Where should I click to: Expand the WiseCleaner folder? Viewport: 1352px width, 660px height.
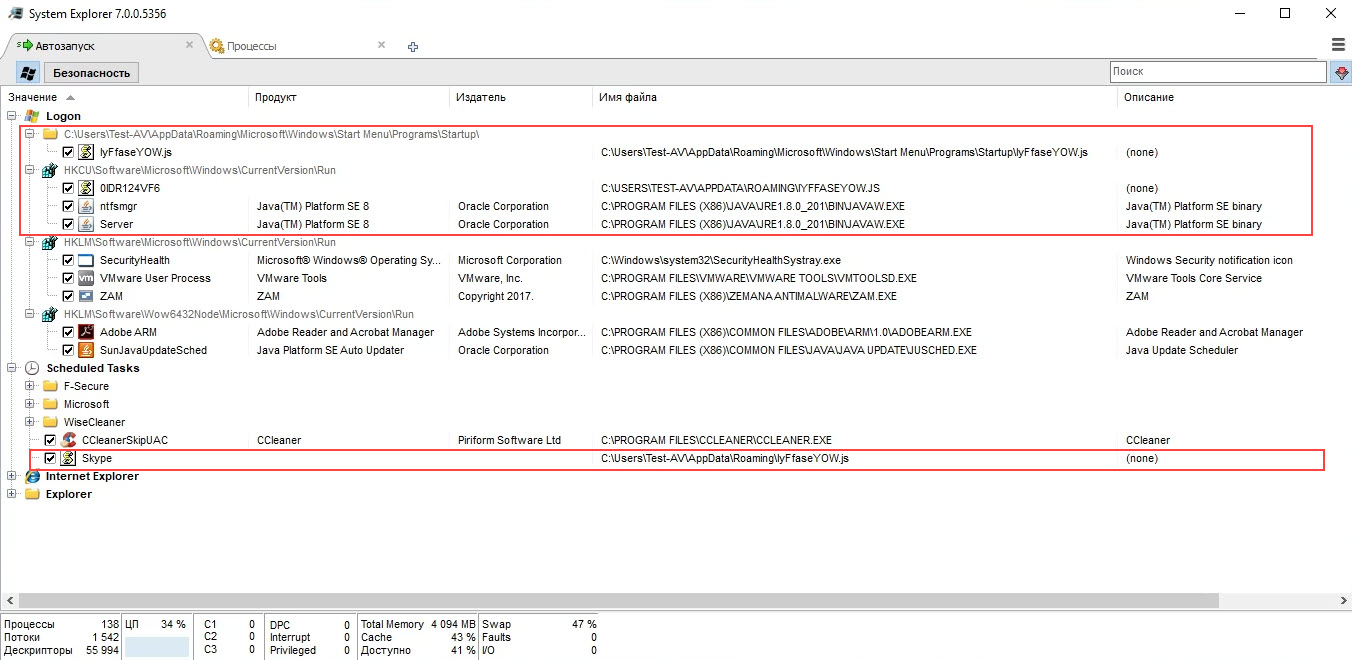tap(30, 422)
